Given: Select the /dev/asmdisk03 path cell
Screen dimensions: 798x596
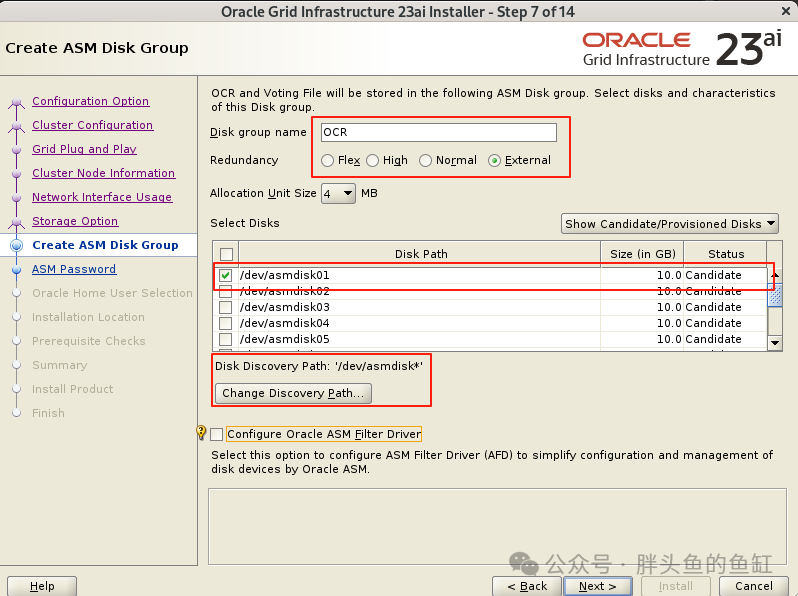Looking at the screenshot, I should [419, 307].
